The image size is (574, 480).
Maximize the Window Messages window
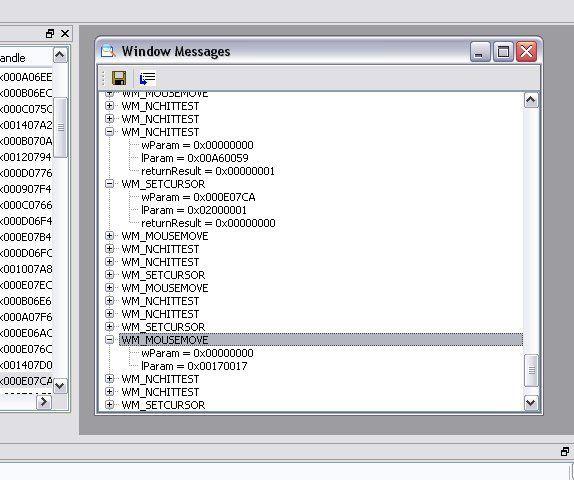click(x=503, y=52)
